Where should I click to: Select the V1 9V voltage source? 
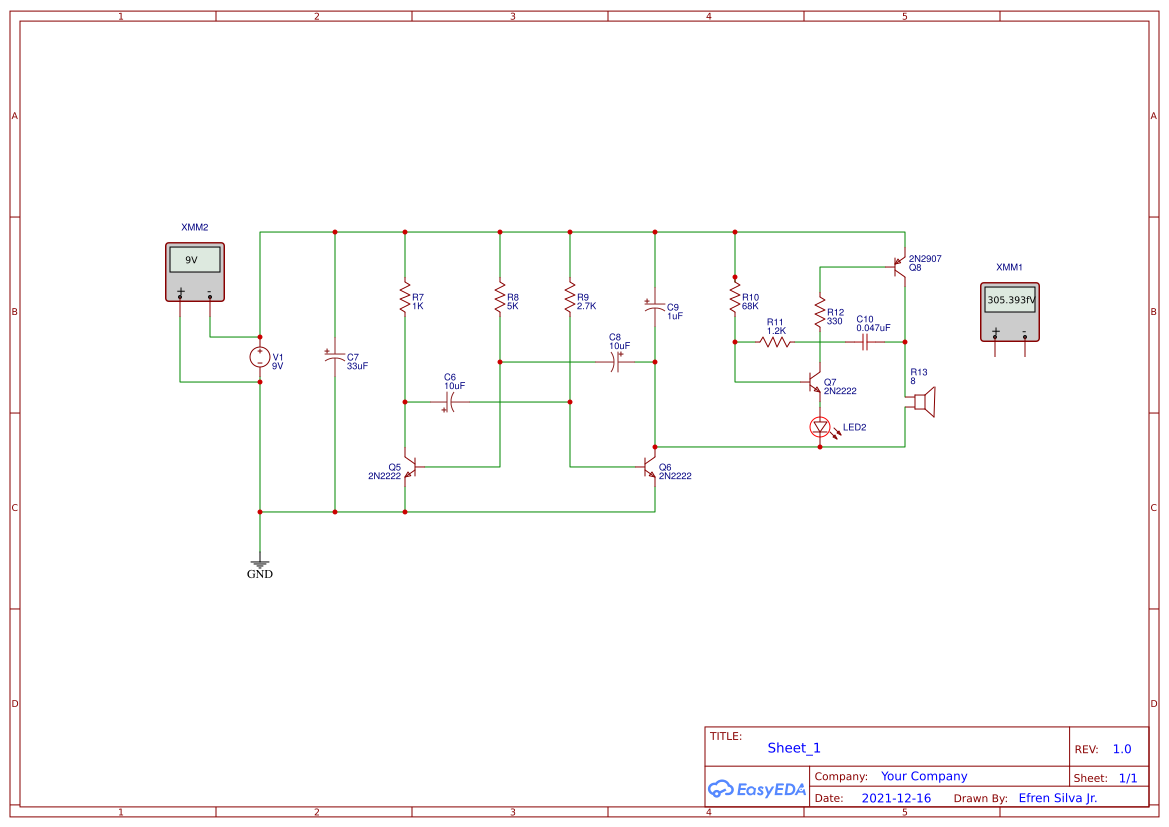pos(260,359)
